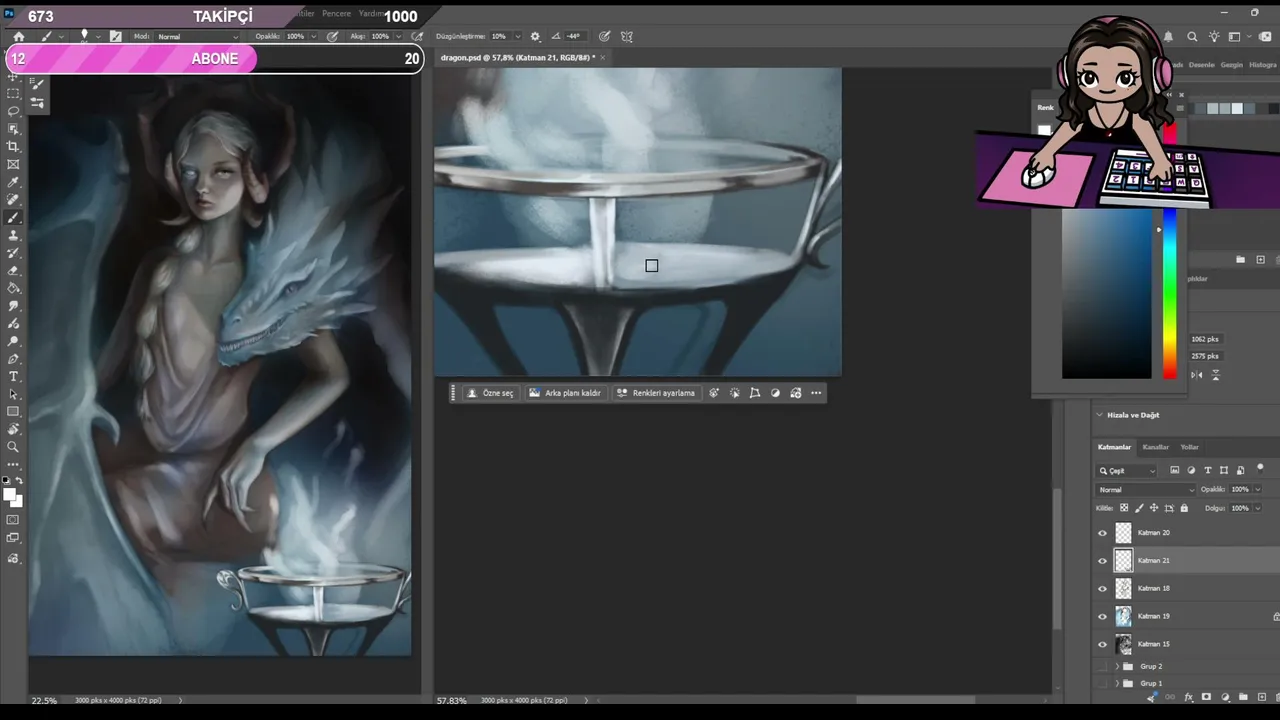Adjust the hue slider in color picker
Screen dimensions: 1280x720
[1170, 294]
